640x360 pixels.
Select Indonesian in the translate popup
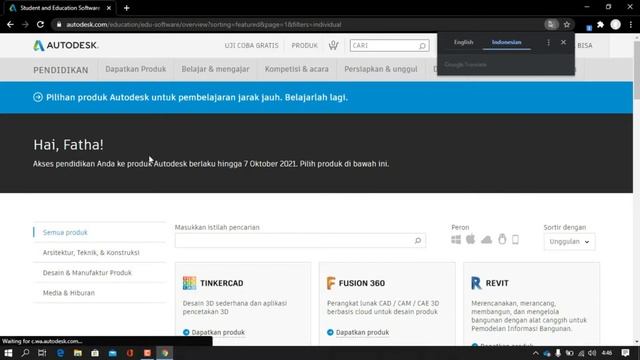pyautogui.click(x=507, y=42)
